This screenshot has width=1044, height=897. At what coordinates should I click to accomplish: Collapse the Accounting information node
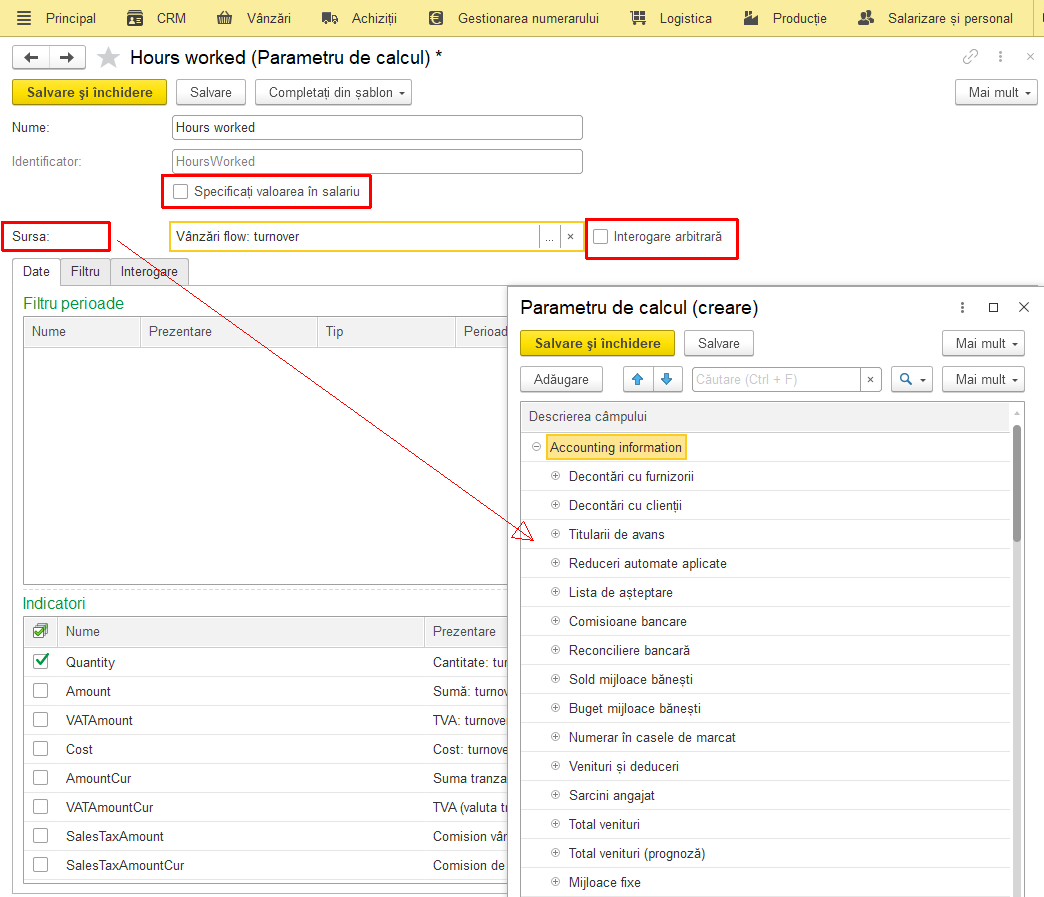pos(536,447)
